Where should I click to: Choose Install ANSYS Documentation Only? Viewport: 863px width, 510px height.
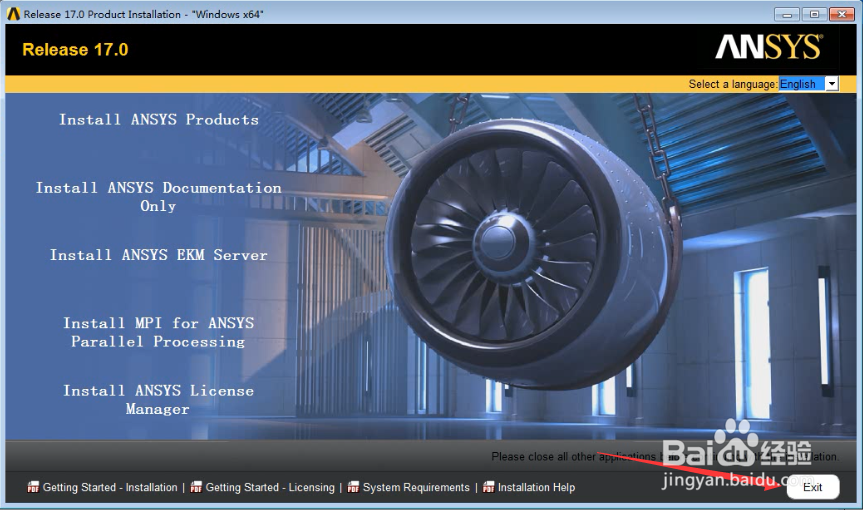coord(159,196)
